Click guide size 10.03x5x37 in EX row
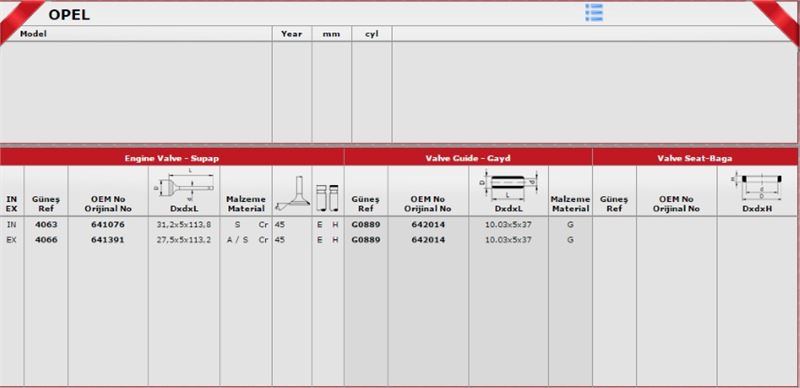This screenshot has height=388, width=800. click(x=508, y=239)
